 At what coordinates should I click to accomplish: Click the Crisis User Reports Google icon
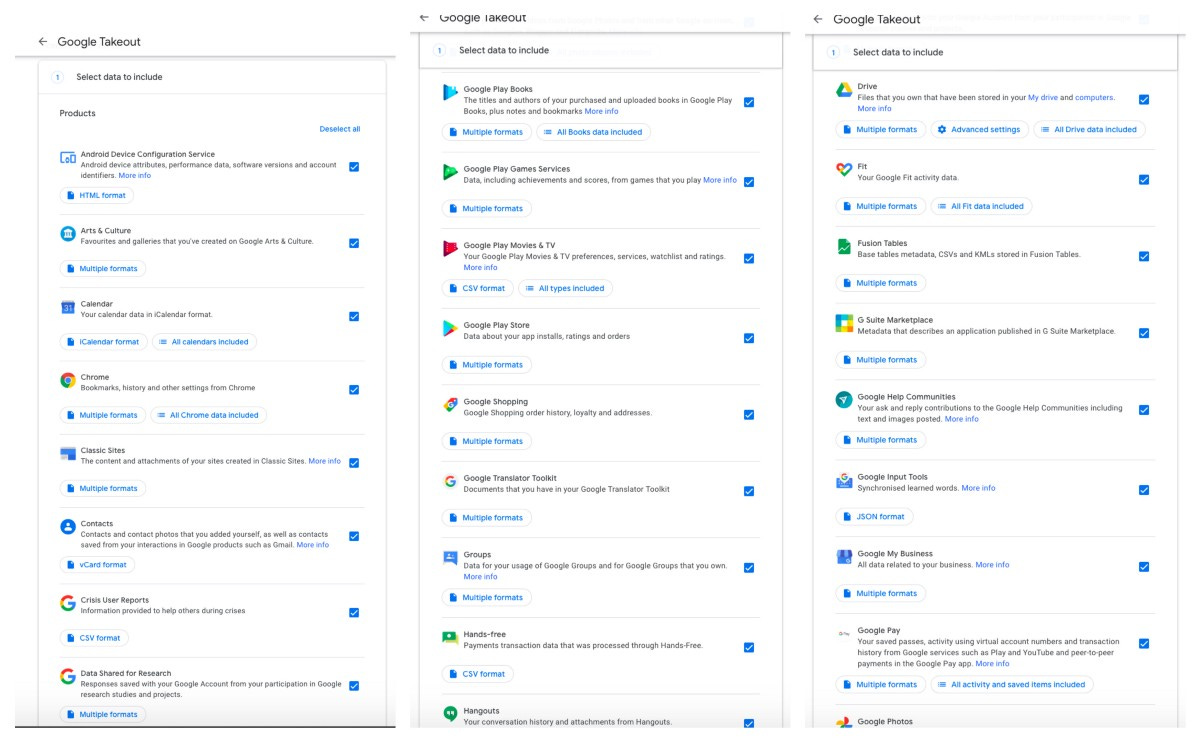(68, 603)
